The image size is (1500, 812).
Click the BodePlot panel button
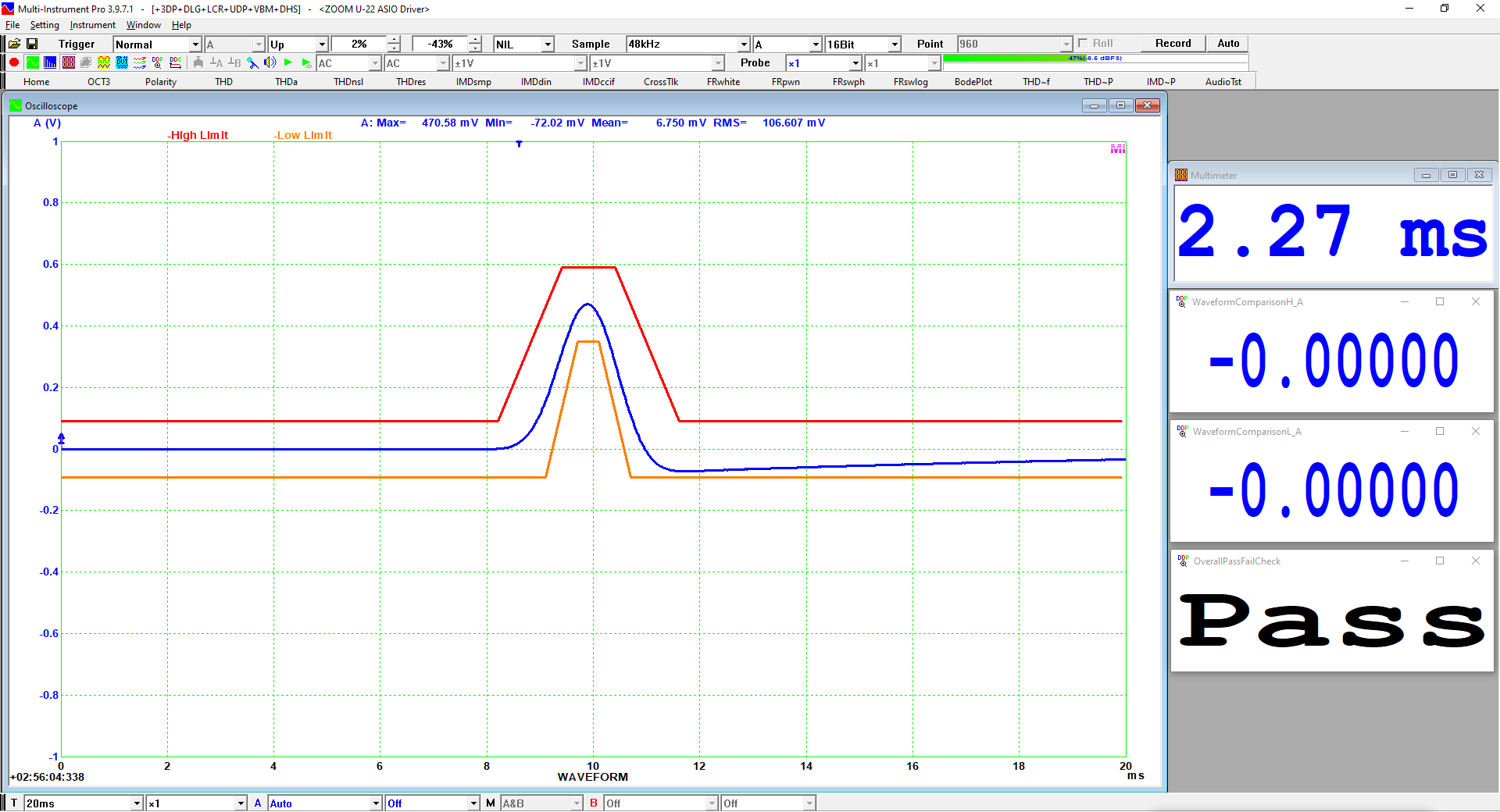973,81
